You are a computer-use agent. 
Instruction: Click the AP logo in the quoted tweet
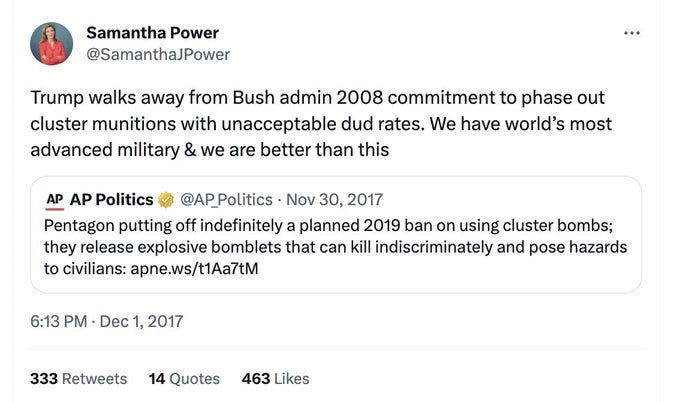(54, 199)
